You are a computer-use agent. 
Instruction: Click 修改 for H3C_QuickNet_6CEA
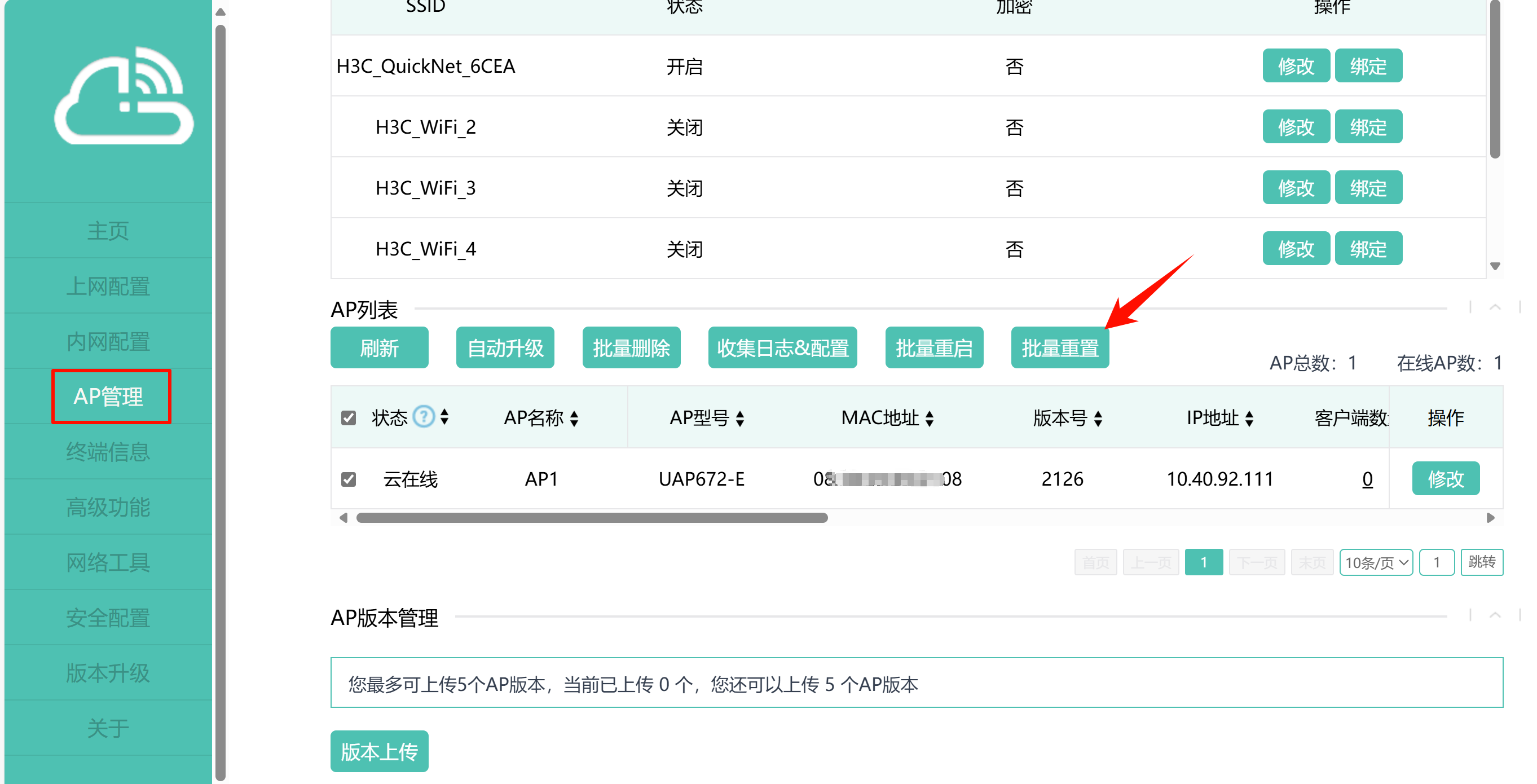1296,65
